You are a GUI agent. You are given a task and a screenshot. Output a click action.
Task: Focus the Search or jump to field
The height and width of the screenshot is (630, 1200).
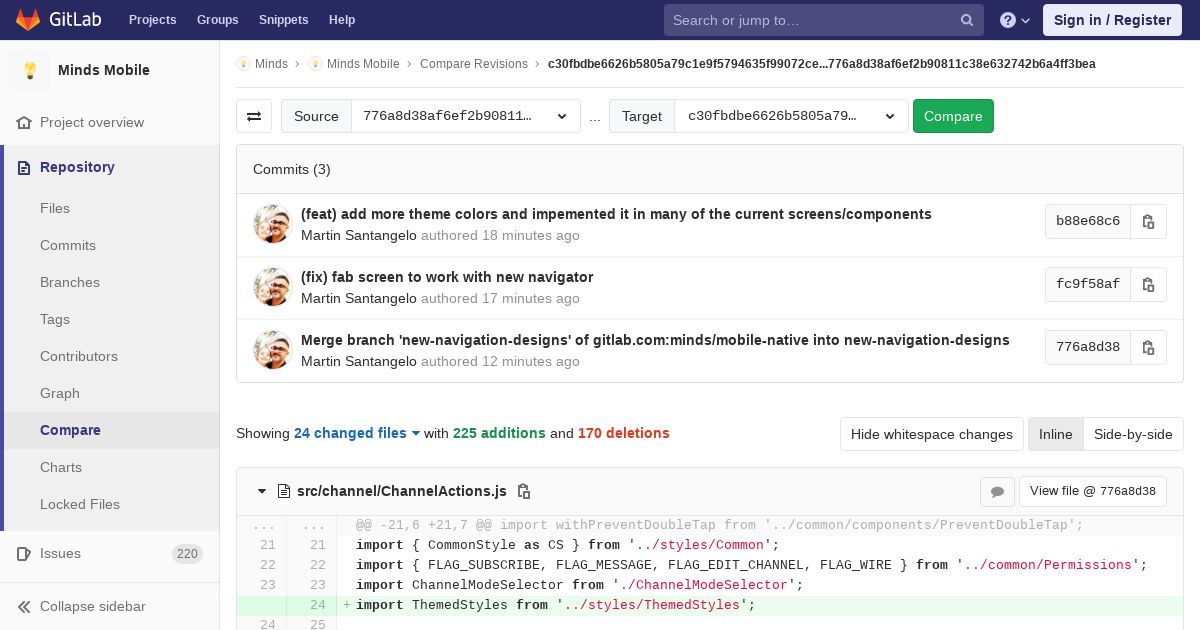pos(812,20)
